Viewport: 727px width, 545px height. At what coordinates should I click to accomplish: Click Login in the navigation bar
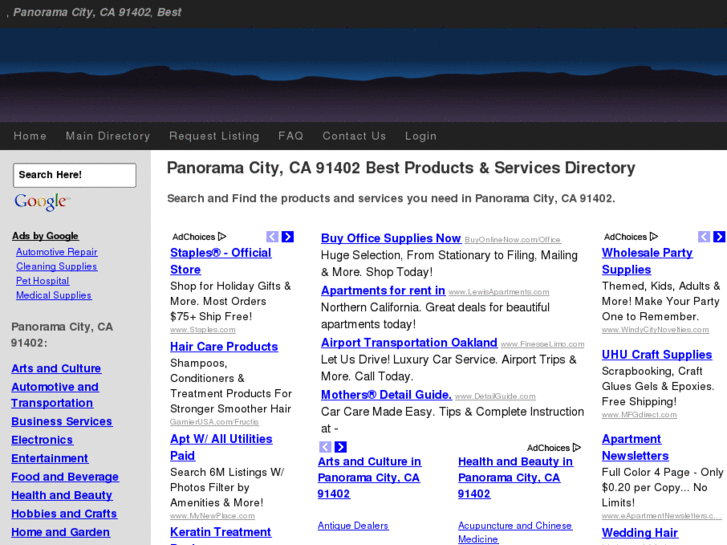point(421,136)
